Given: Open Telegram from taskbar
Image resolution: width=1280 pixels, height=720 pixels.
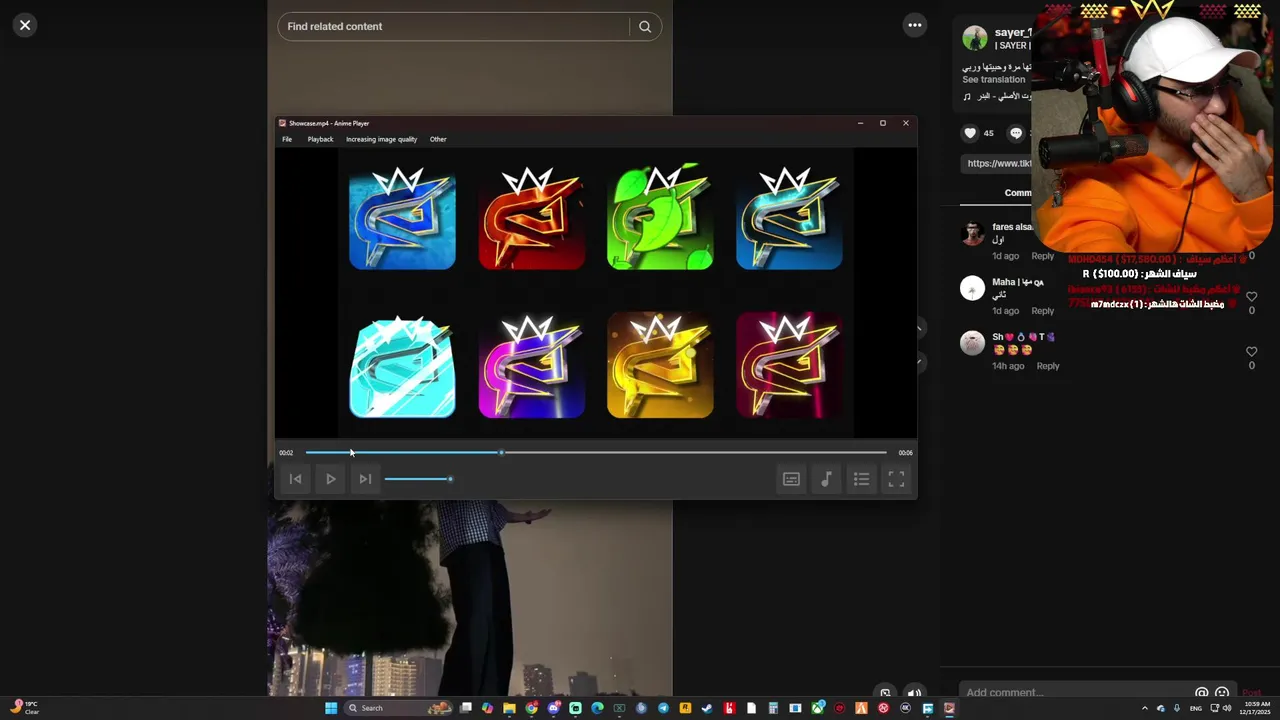Looking at the screenshot, I should pyautogui.click(x=663, y=708).
